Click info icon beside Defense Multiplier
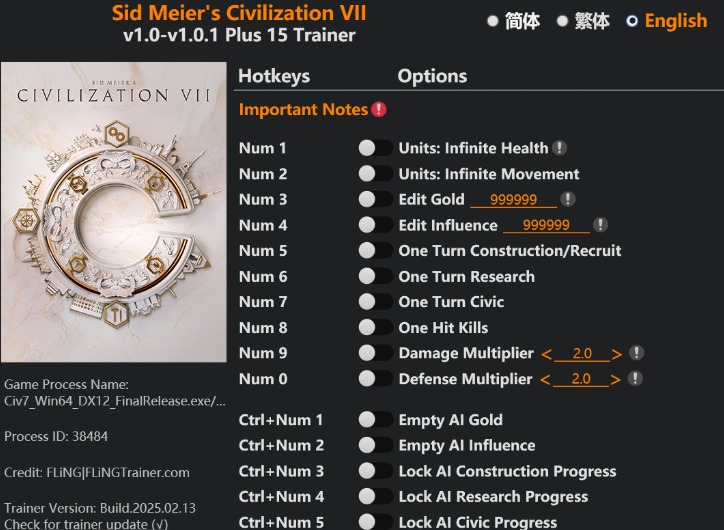 [636, 379]
